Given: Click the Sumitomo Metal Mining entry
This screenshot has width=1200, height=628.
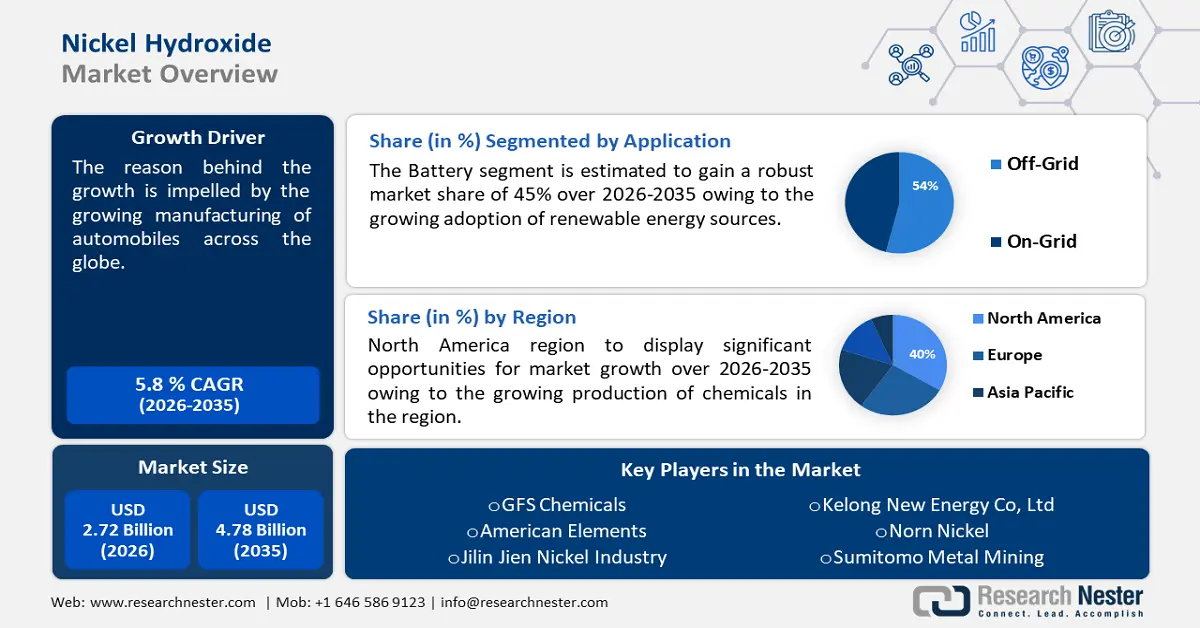Looking at the screenshot, I should point(932,557).
